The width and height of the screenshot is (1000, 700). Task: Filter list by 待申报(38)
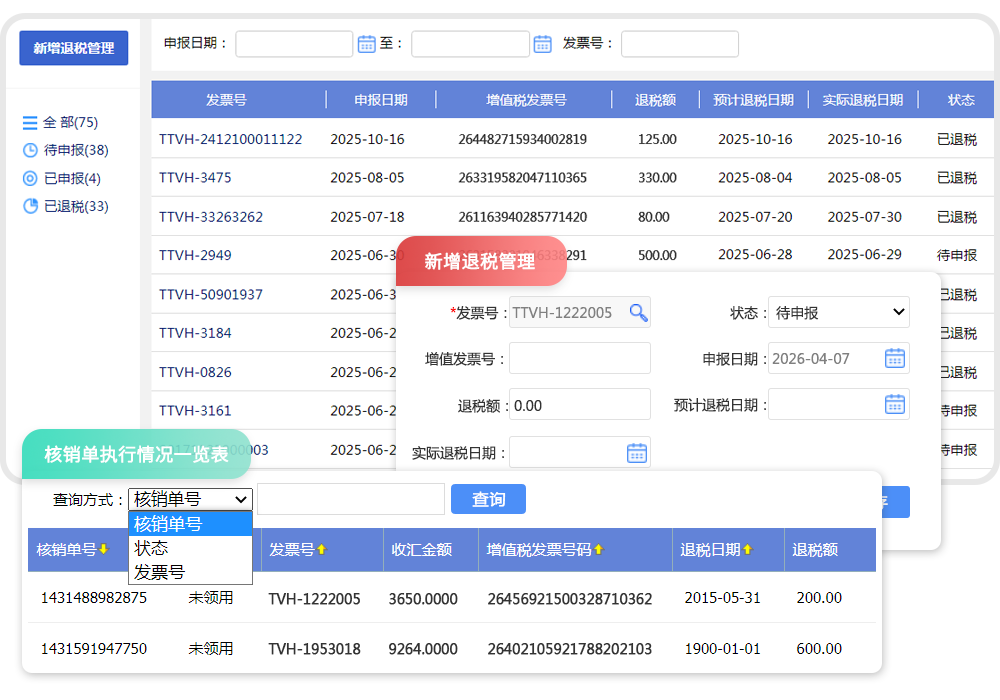[76, 150]
